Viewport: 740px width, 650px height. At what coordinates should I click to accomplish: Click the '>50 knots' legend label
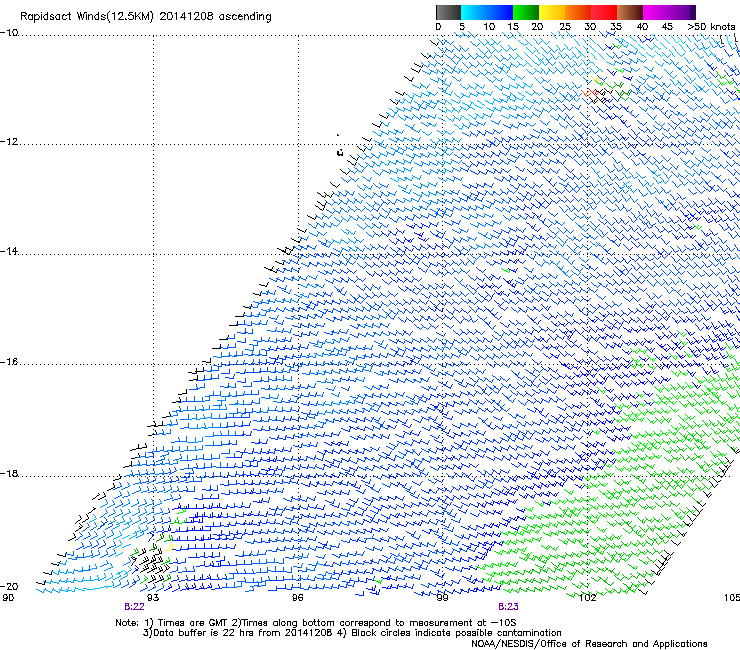(x=711, y=27)
